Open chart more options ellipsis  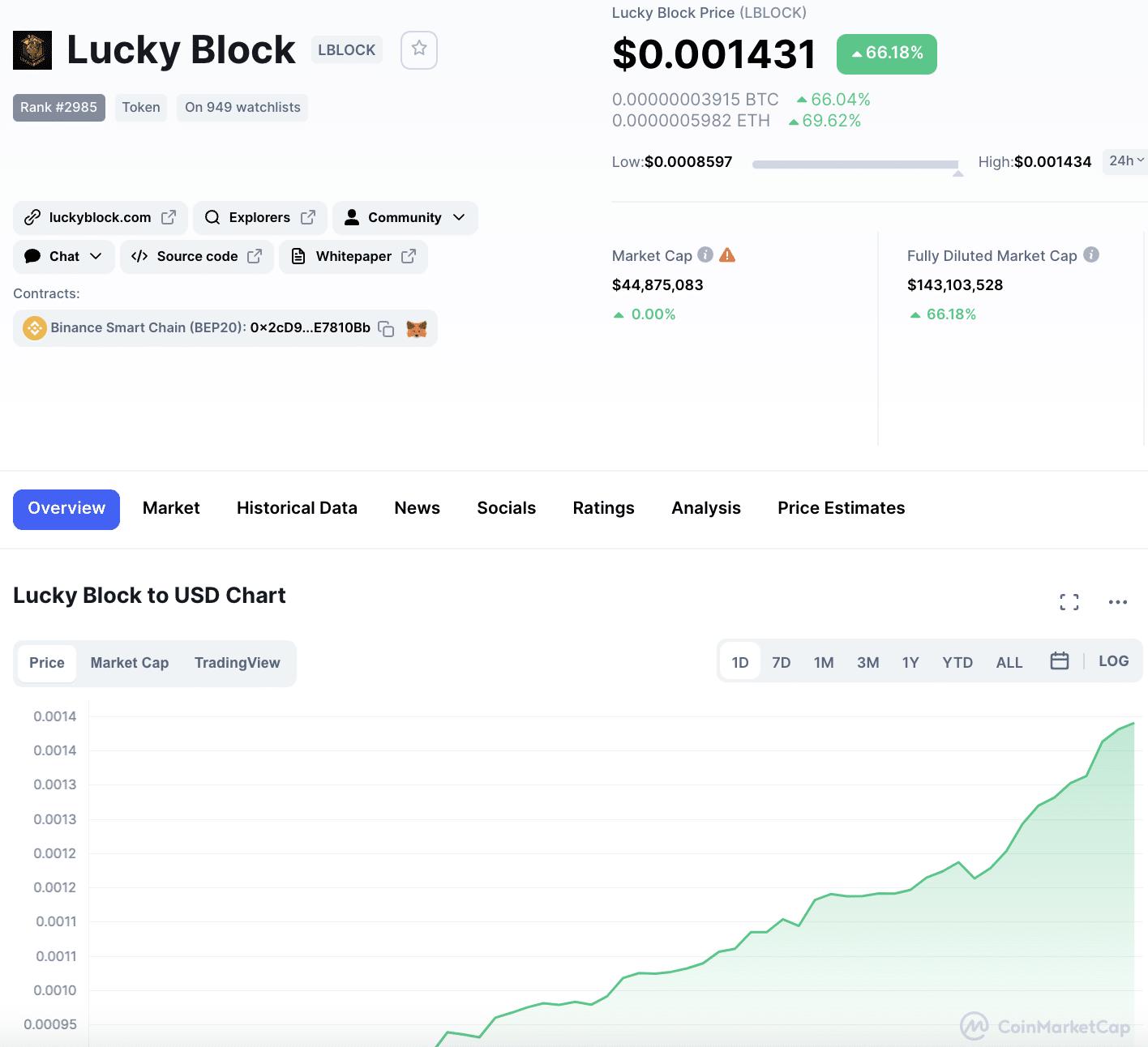pos(1118,602)
